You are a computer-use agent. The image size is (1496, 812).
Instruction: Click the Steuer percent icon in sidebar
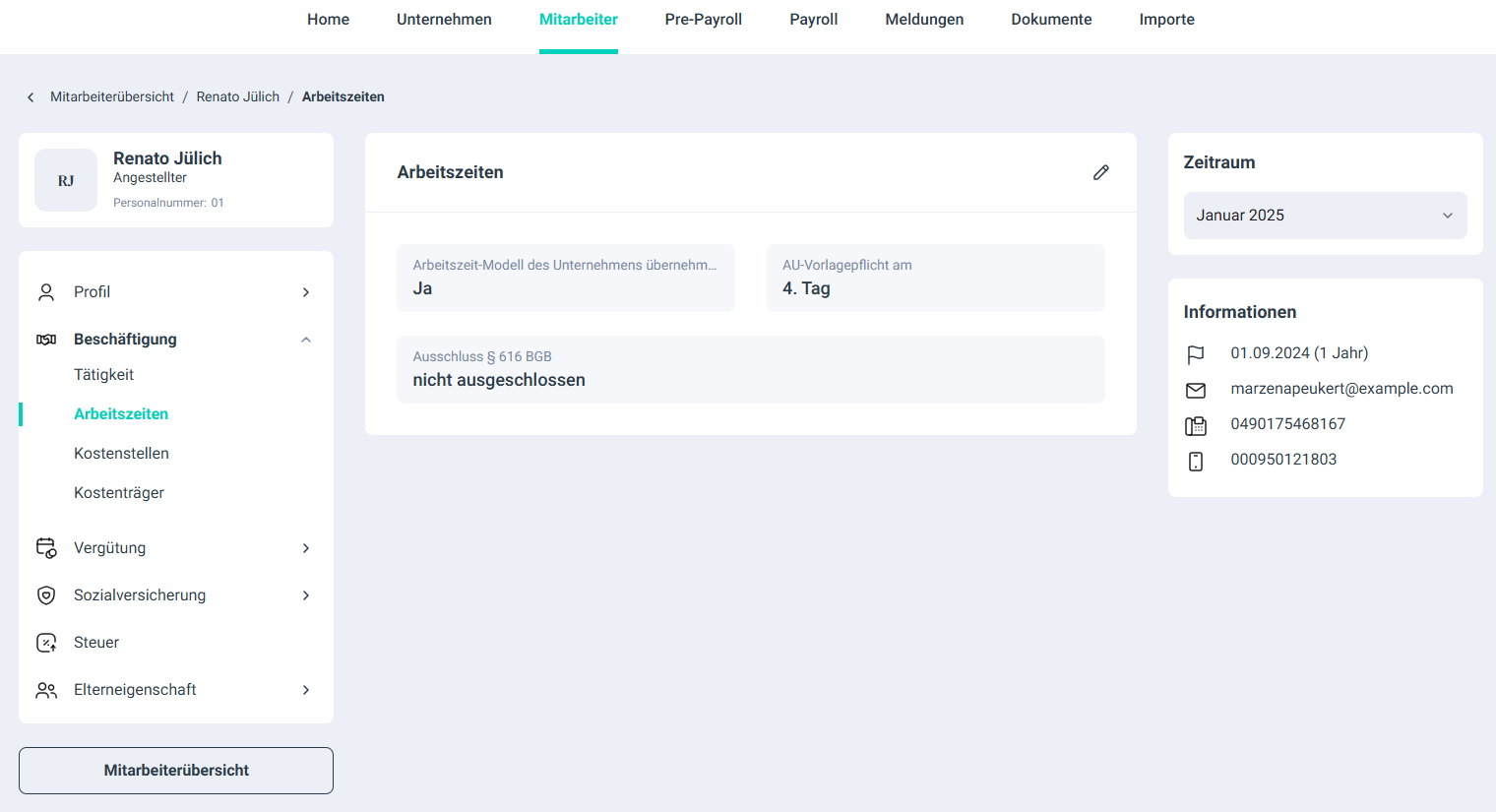(46, 643)
